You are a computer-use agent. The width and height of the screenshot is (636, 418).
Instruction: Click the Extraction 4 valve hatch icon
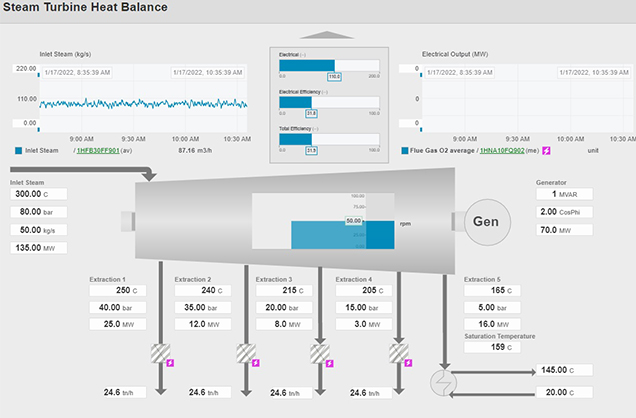400,352
